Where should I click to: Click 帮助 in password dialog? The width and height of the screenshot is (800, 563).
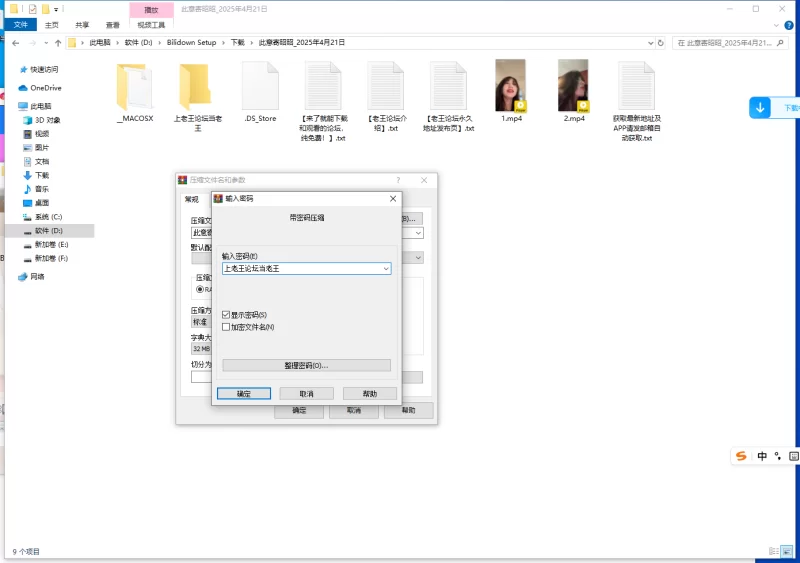point(370,394)
